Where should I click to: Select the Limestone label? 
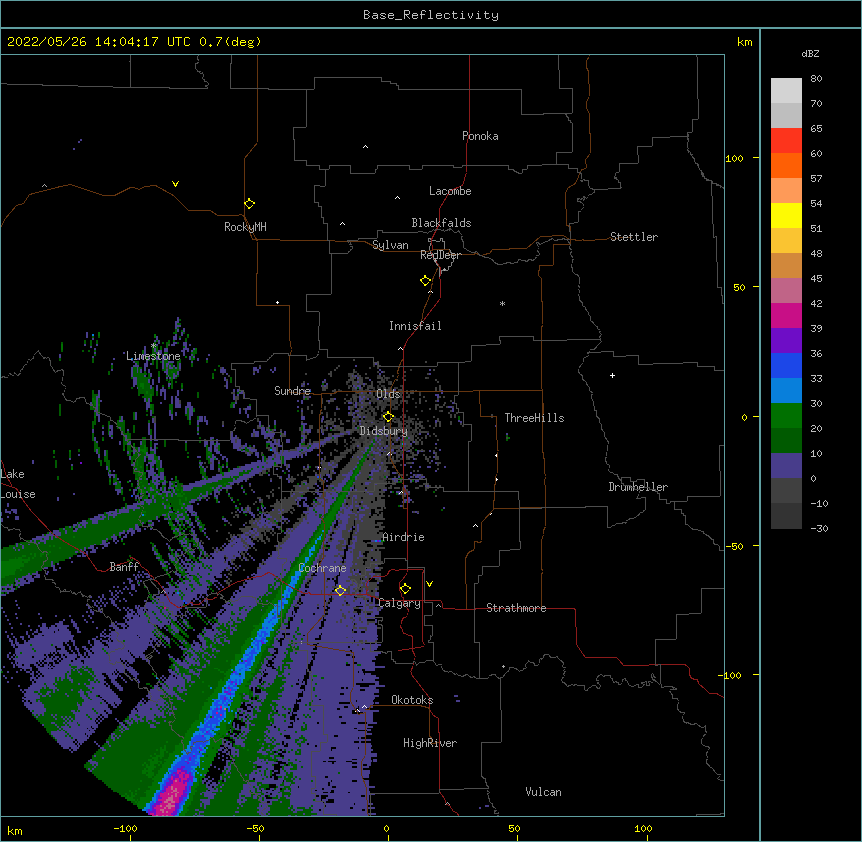coord(153,356)
